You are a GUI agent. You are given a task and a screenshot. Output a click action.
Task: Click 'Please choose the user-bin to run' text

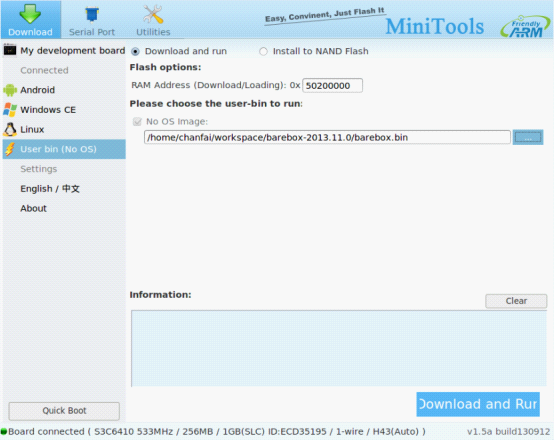[216, 104]
